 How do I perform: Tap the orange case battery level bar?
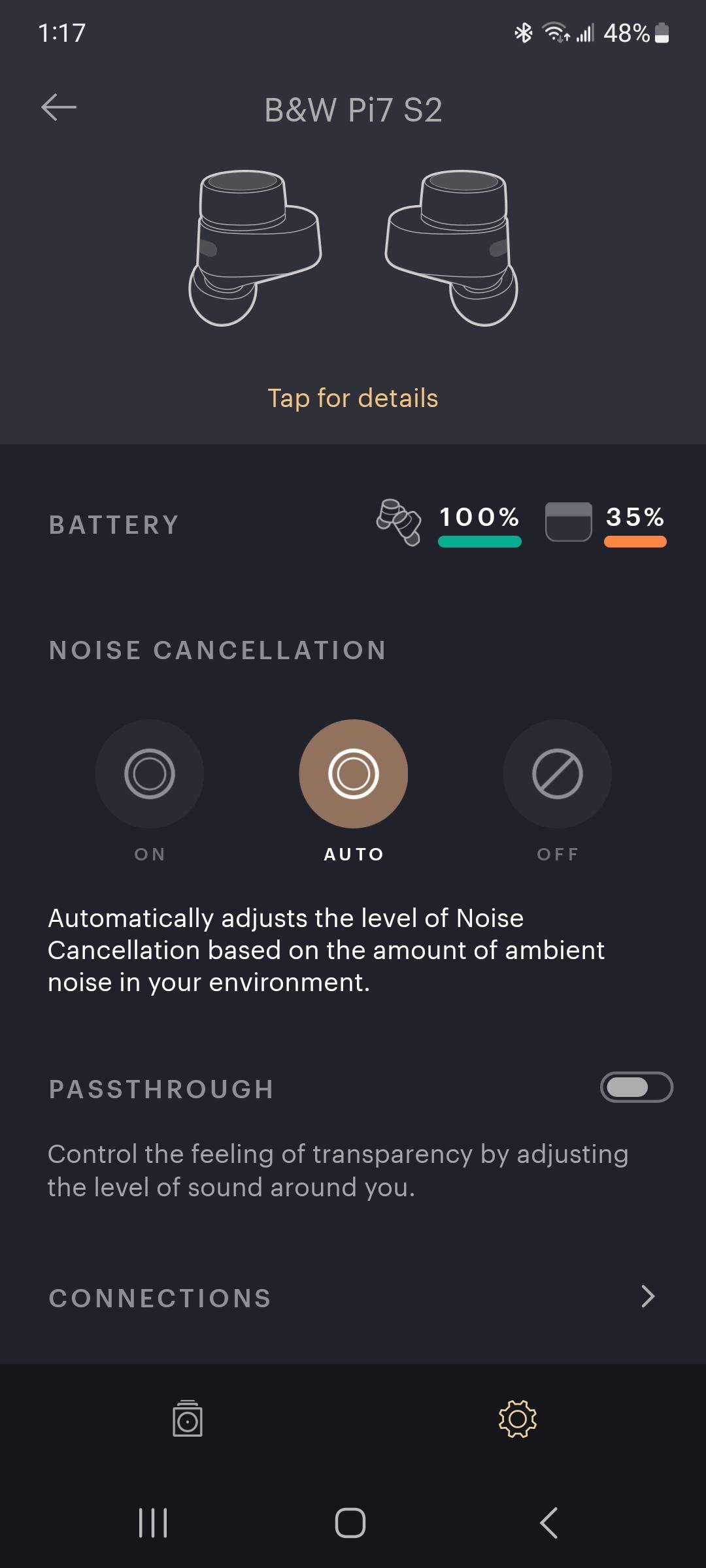point(635,542)
